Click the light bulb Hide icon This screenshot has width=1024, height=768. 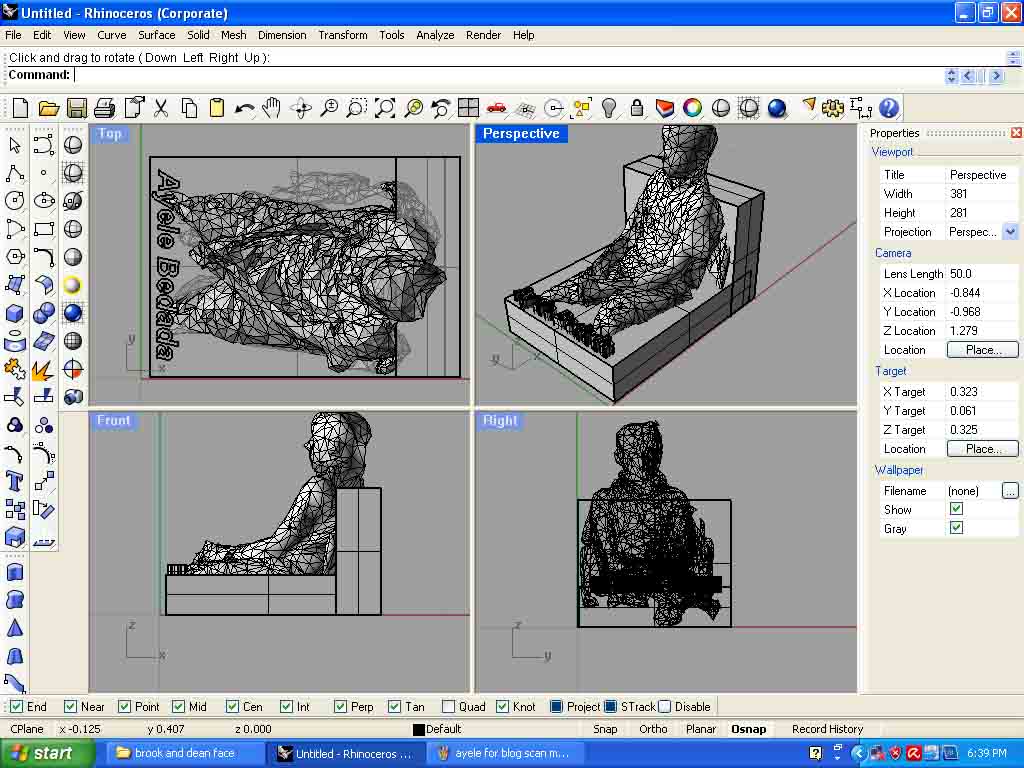(608, 108)
